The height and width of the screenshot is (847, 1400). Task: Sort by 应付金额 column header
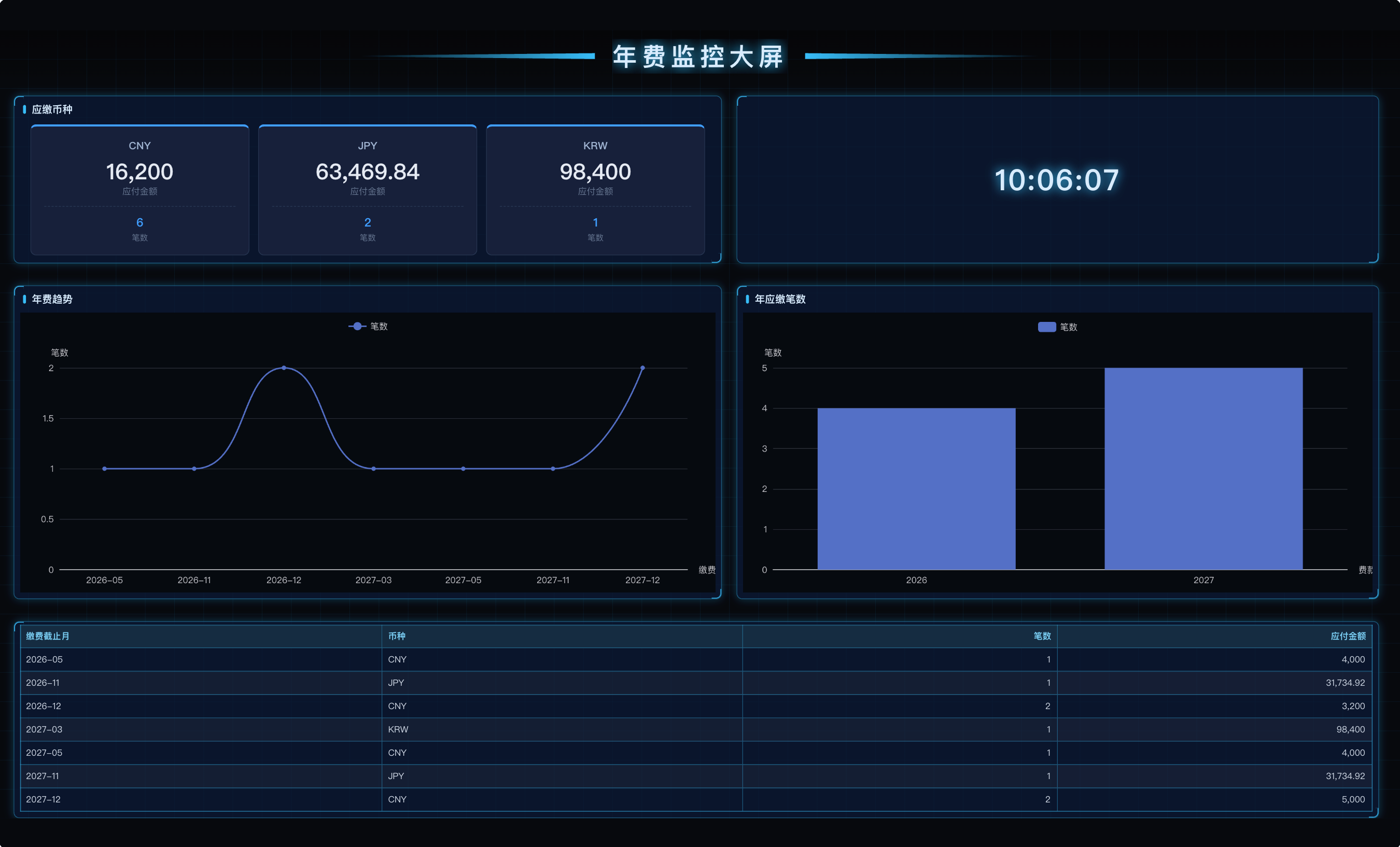(x=1348, y=636)
